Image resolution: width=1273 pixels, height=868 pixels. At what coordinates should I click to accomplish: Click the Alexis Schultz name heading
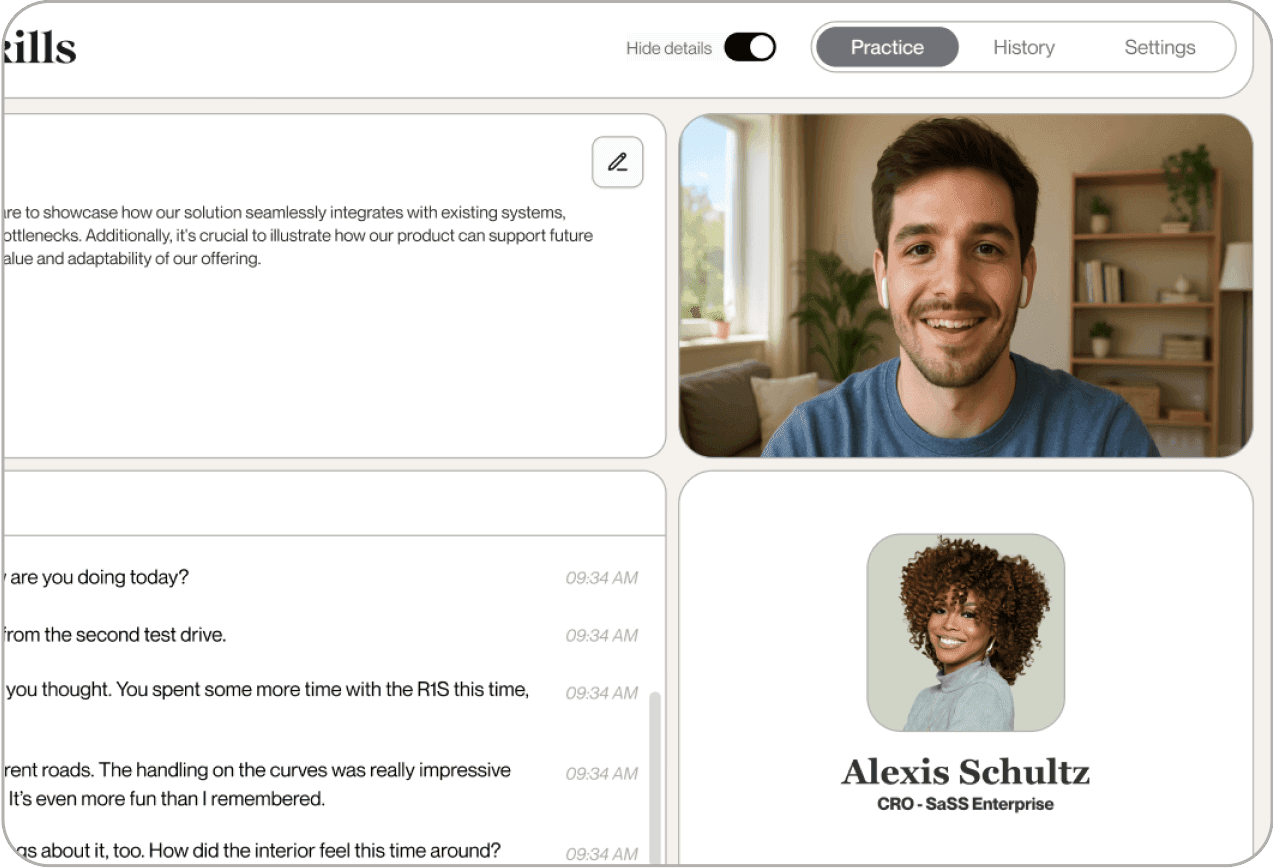(x=965, y=772)
